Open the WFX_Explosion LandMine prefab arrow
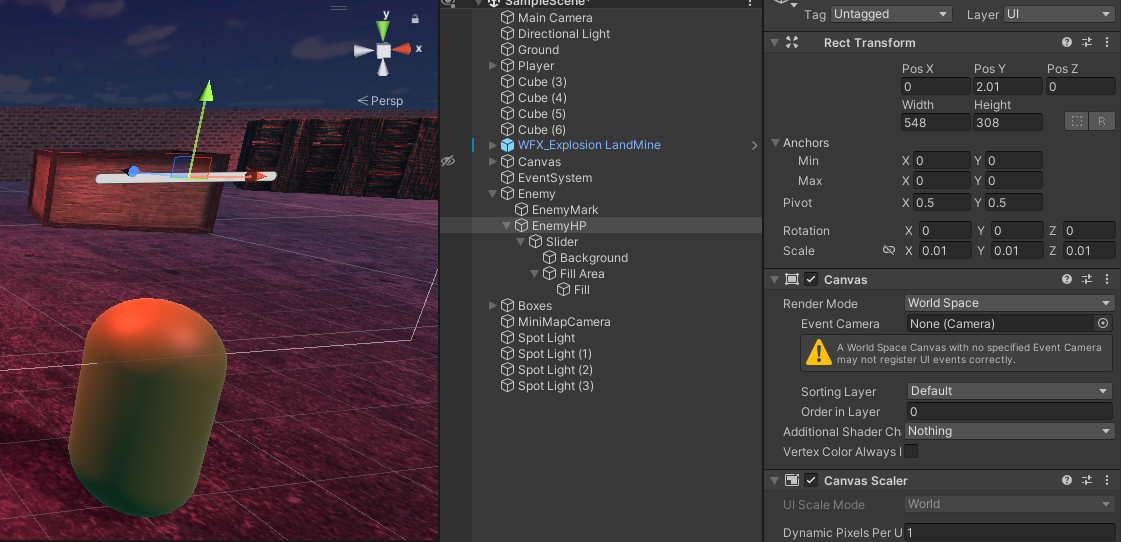1121x542 pixels. point(754,145)
